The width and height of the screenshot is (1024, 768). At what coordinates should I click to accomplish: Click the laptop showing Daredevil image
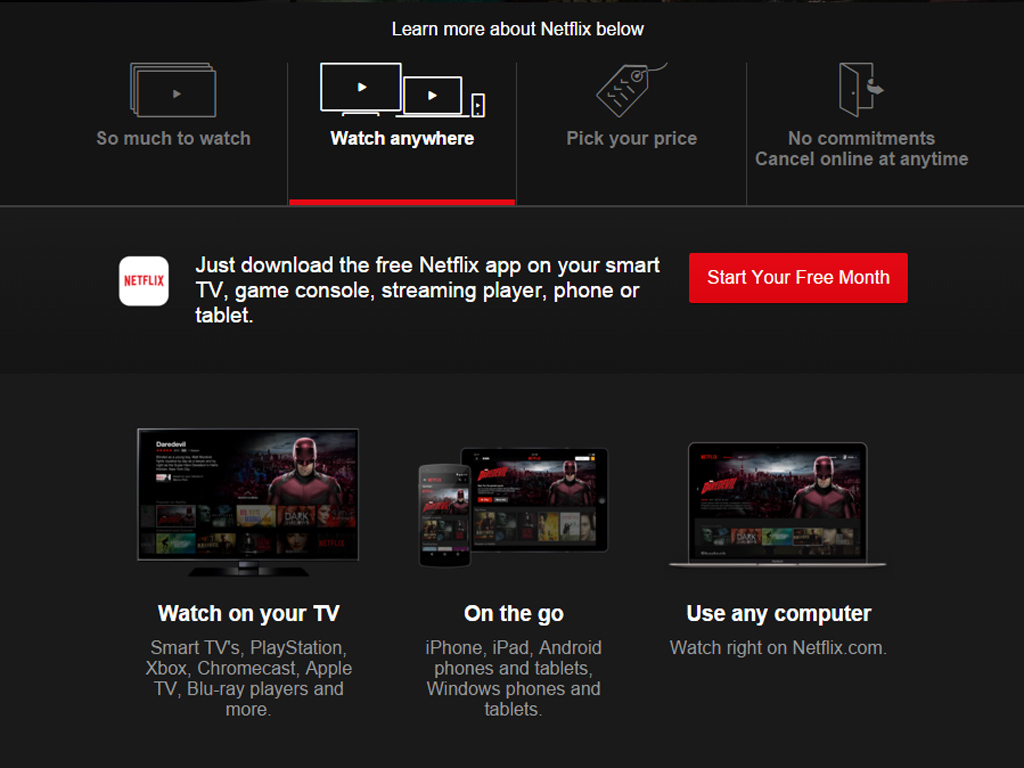tap(778, 505)
